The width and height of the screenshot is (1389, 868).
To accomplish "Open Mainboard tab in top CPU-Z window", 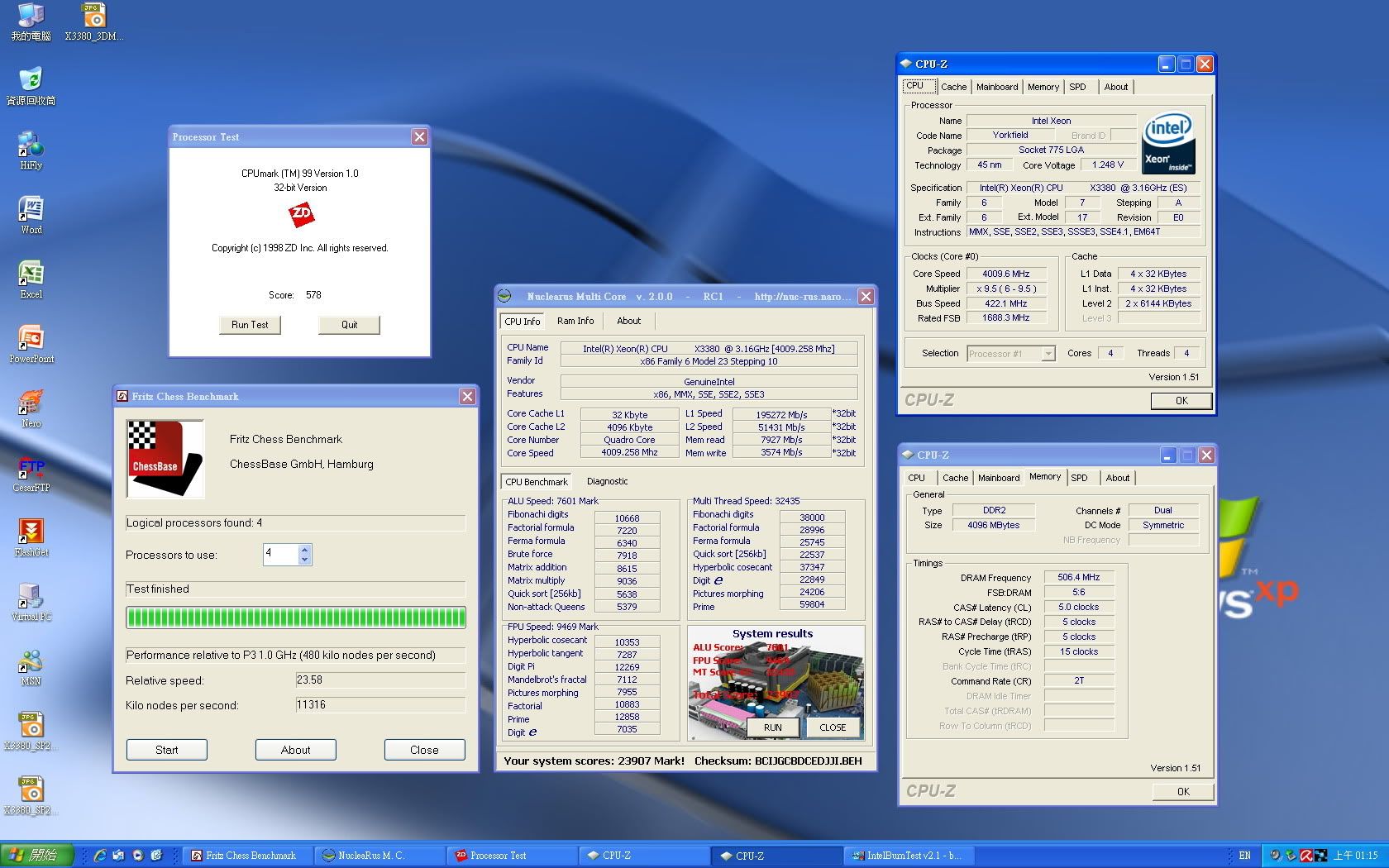I will (x=997, y=87).
